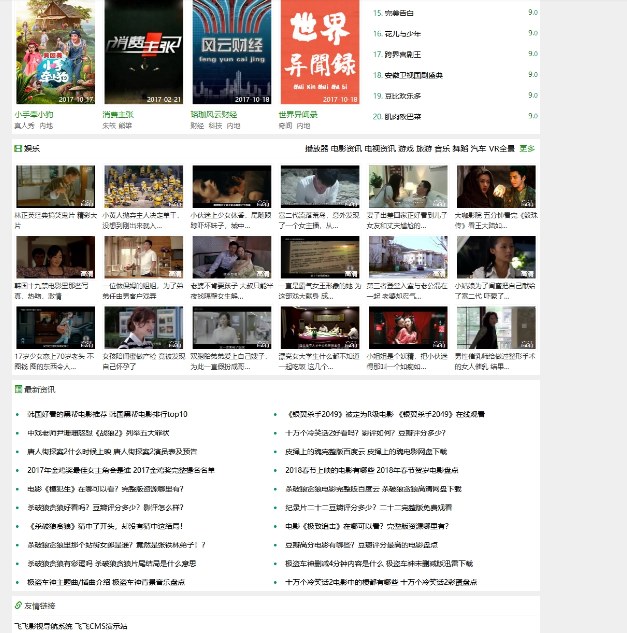Screen dimensions: 627x633
Task: Select 电影资讯 category tab
Action: 346,149
